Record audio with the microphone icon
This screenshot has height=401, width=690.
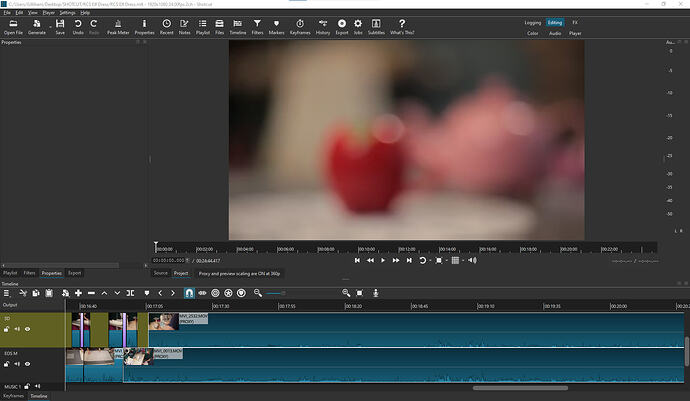coord(375,293)
